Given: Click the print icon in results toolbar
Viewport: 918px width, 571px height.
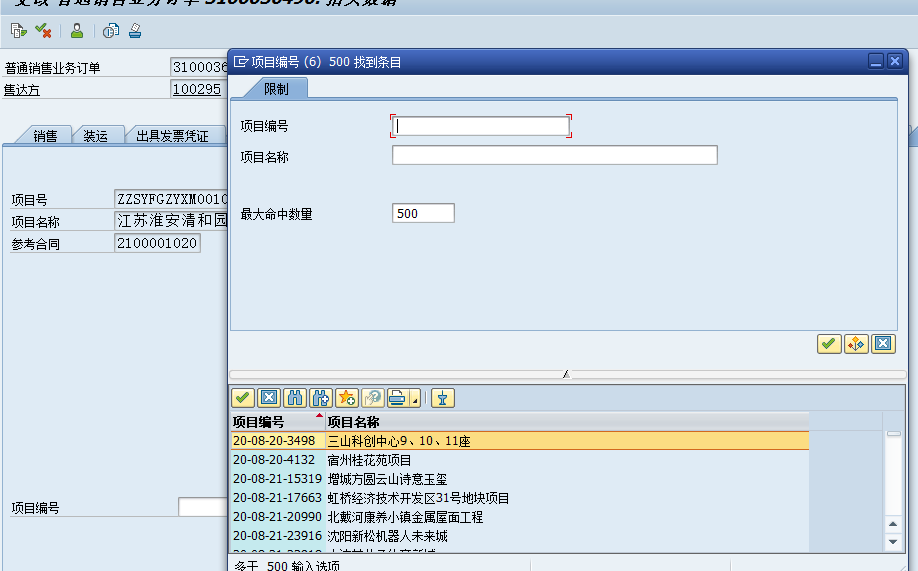Looking at the screenshot, I should tap(397, 398).
